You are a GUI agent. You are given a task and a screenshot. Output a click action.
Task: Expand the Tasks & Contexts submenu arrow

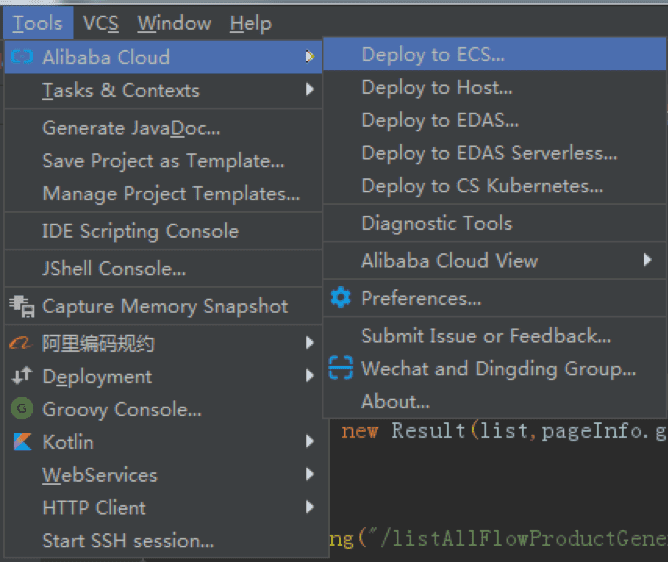pyautogui.click(x=310, y=90)
